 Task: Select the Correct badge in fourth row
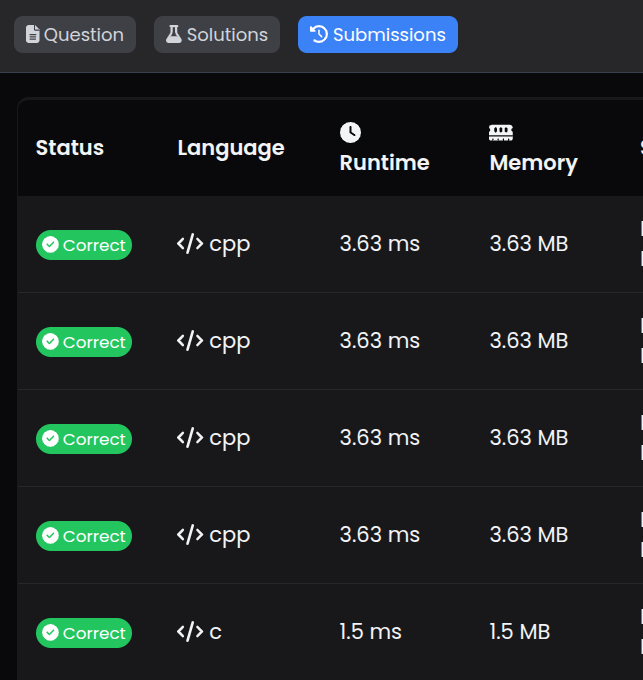[x=84, y=536]
